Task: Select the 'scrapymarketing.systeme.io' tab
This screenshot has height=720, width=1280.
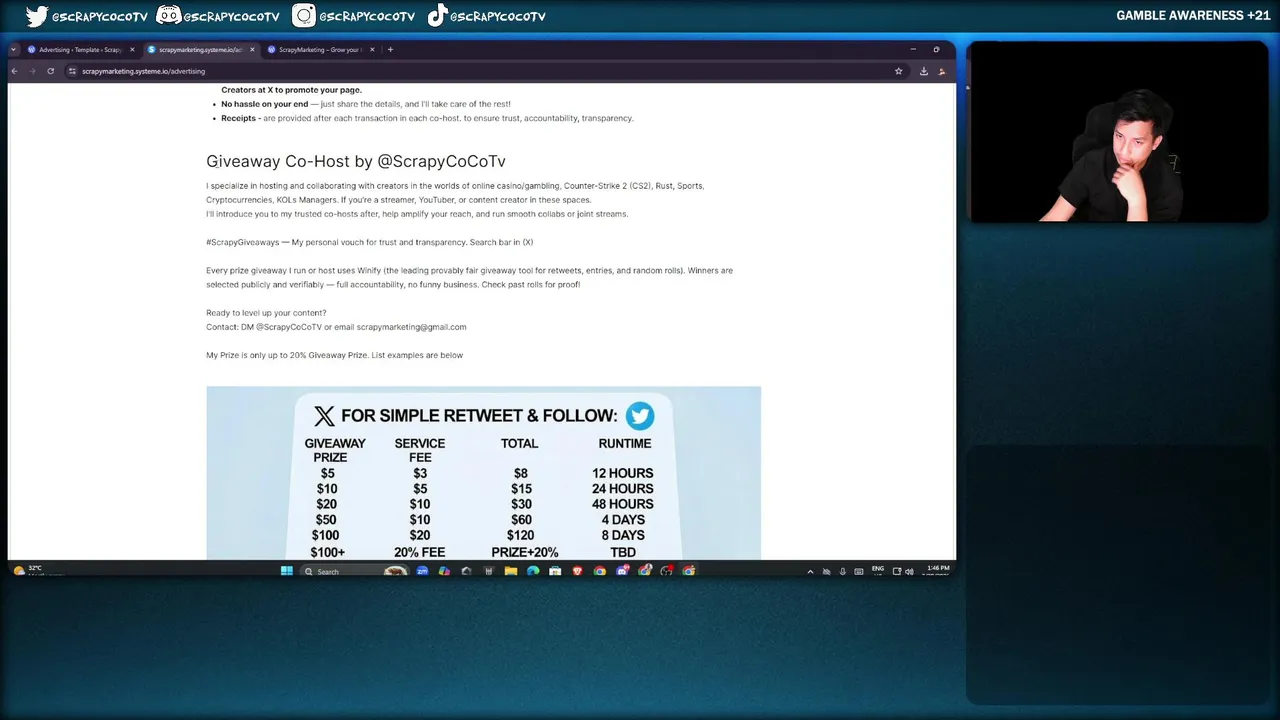Action: [x=200, y=49]
